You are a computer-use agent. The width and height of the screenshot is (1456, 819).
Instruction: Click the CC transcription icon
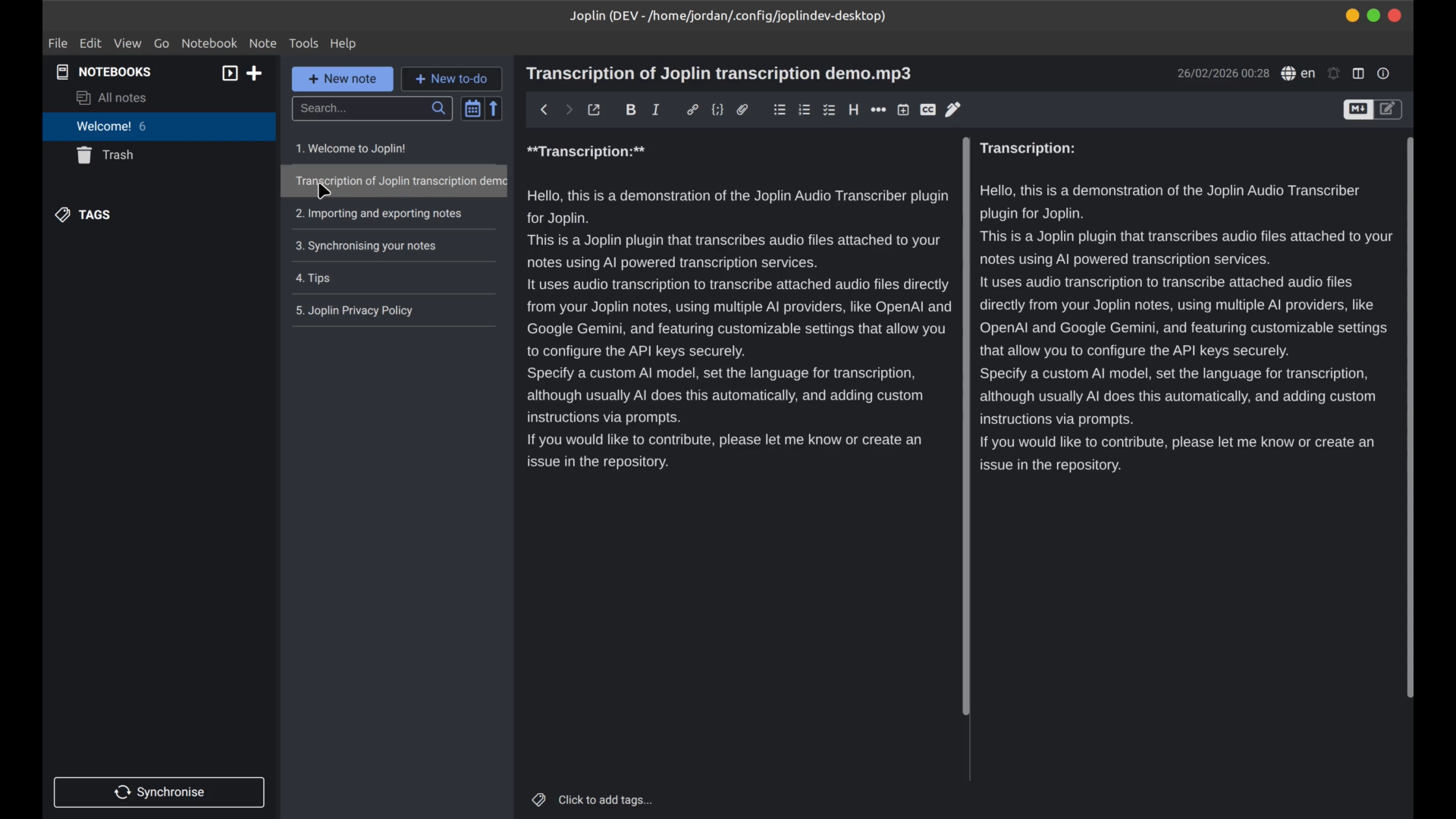(x=928, y=111)
